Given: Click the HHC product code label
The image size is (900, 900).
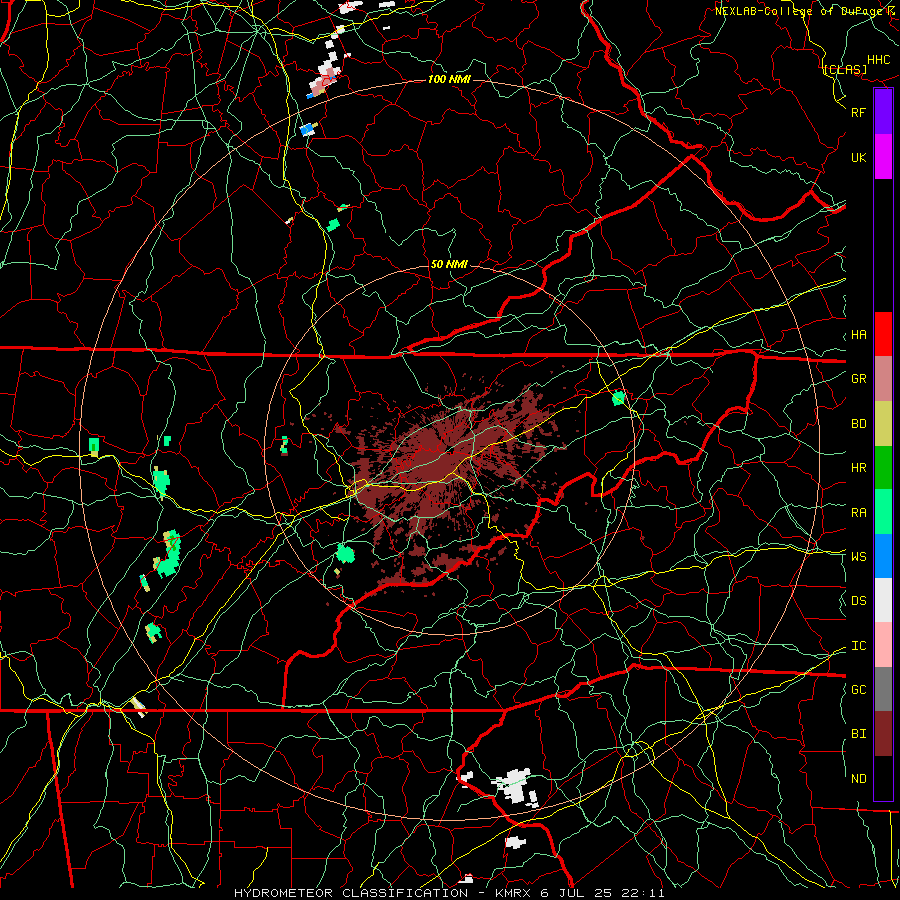Looking at the screenshot, I should (x=879, y=60).
